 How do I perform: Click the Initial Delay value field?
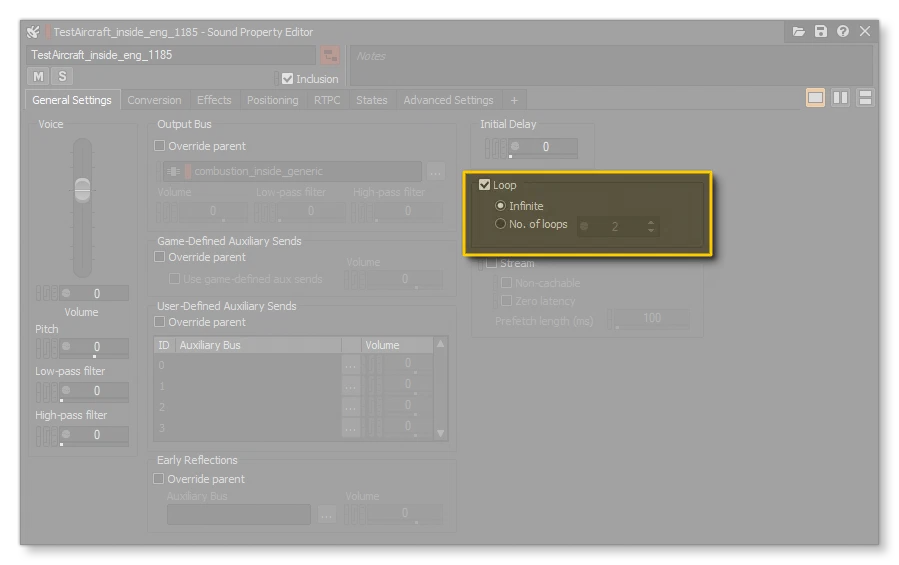coord(543,147)
